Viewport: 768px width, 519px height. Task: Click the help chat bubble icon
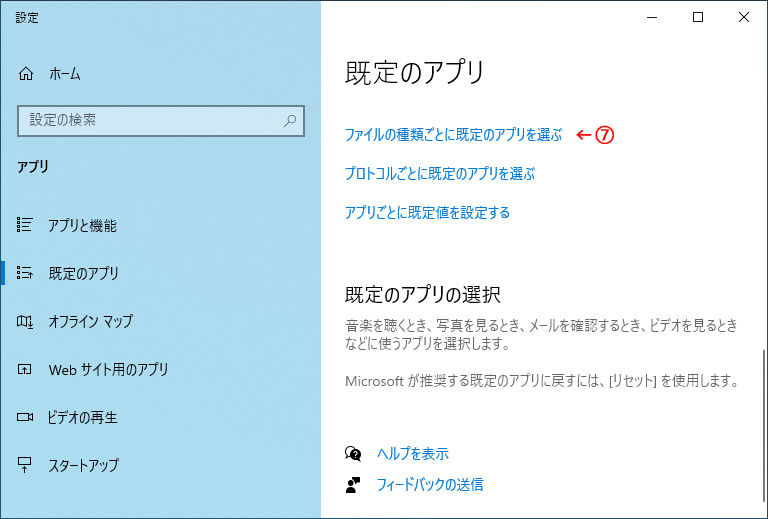click(353, 453)
